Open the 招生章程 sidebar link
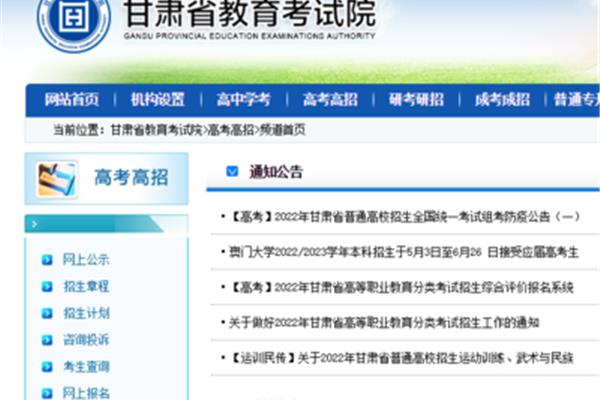 [86, 287]
